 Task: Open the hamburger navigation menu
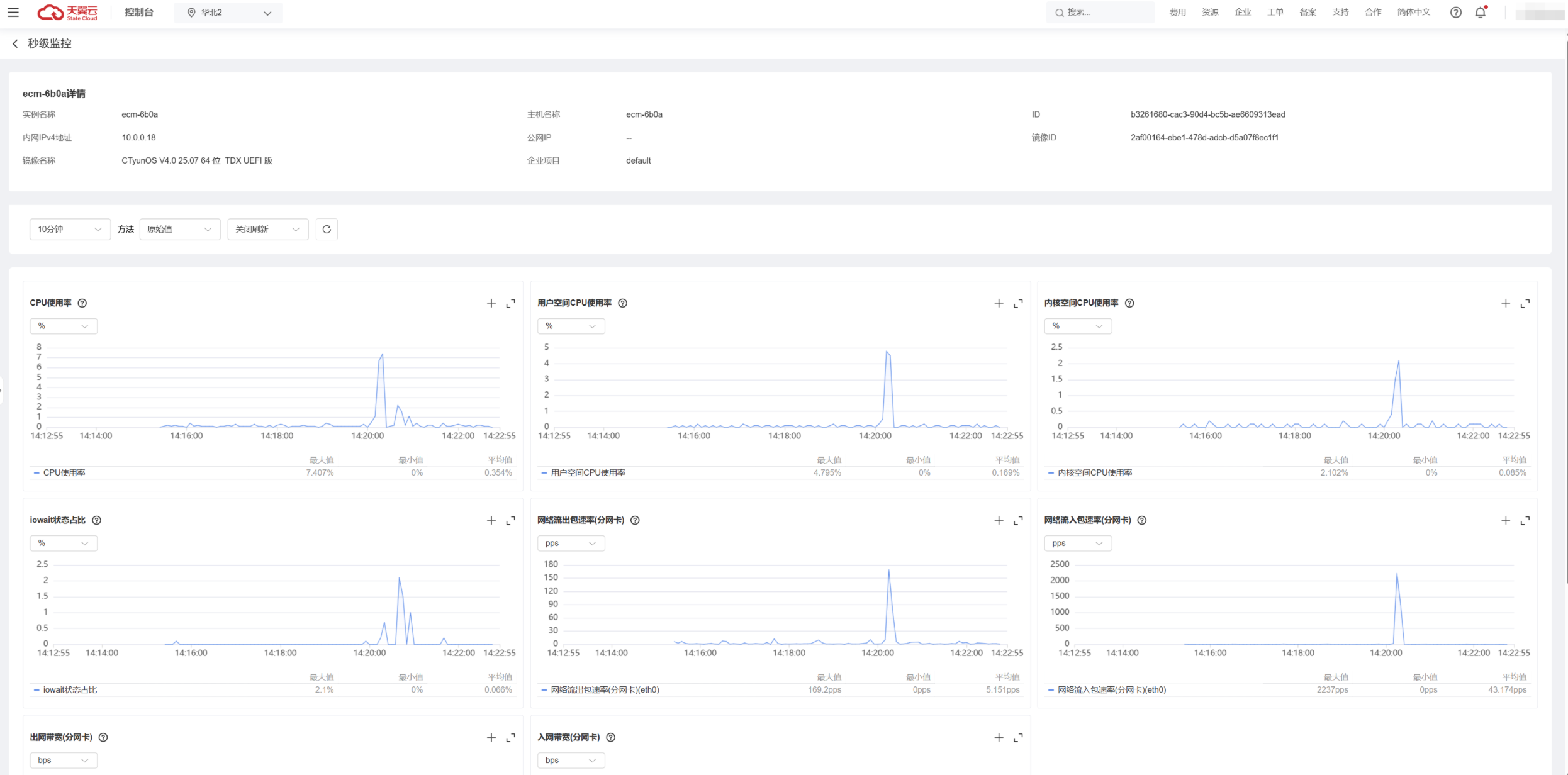pyautogui.click(x=13, y=12)
